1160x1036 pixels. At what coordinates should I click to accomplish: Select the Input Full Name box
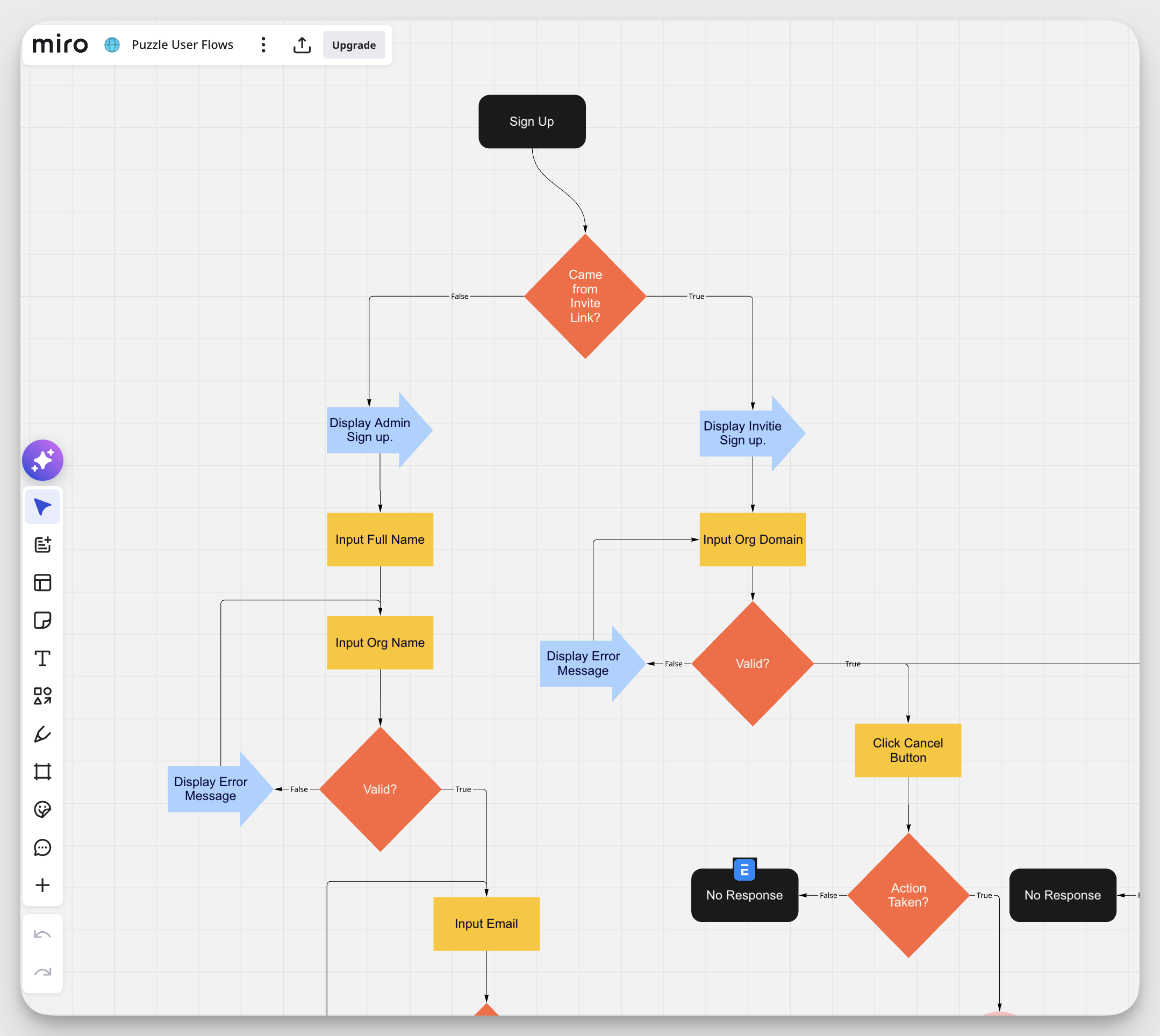click(380, 539)
